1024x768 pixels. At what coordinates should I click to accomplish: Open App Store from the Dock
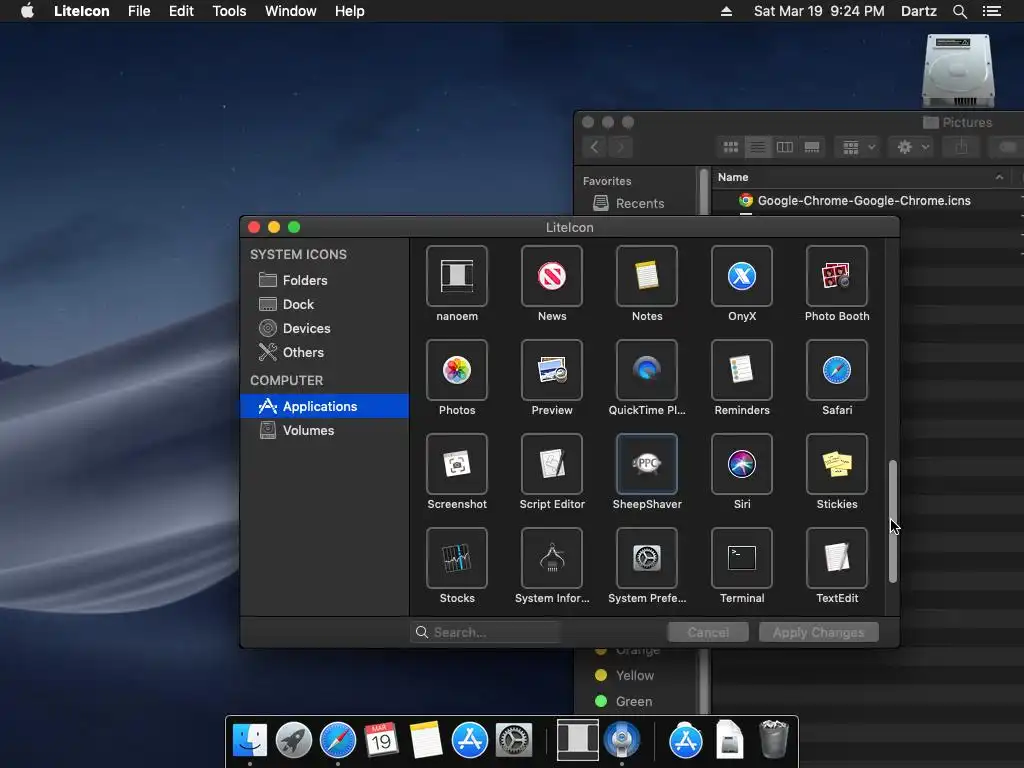coord(470,740)
